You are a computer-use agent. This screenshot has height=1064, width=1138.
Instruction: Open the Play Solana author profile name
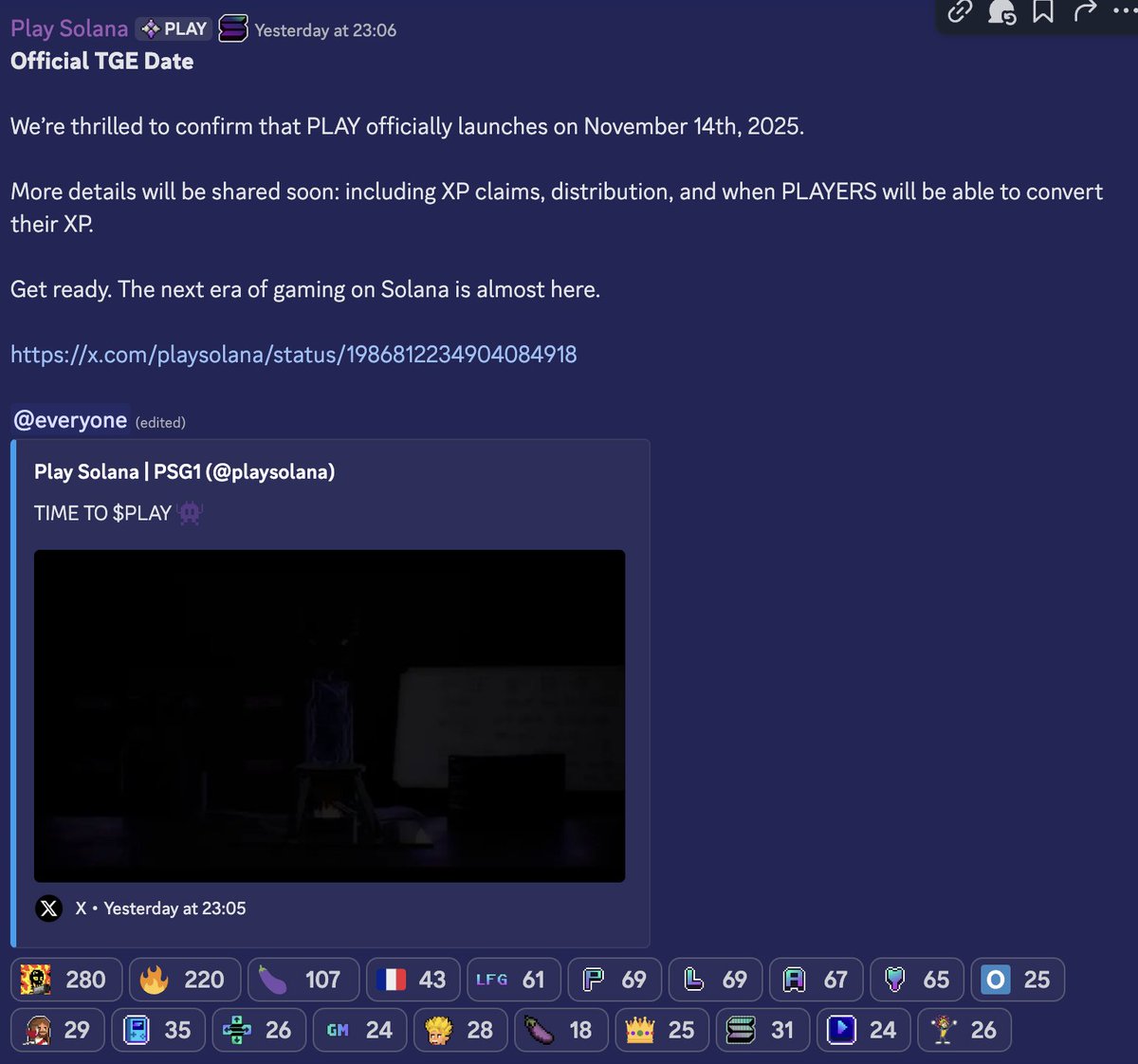(69, 29)
